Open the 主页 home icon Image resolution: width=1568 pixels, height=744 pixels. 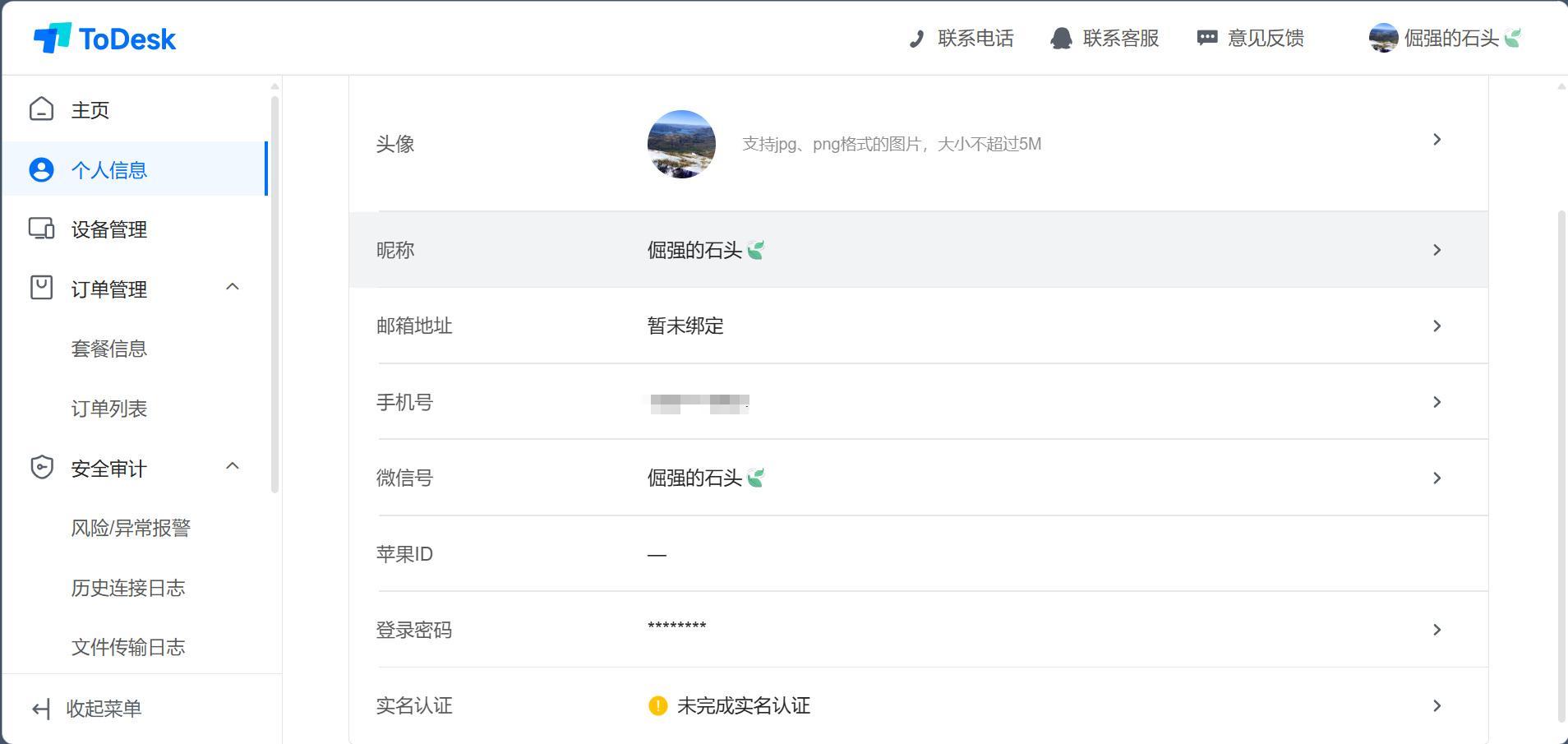point(41,109)
